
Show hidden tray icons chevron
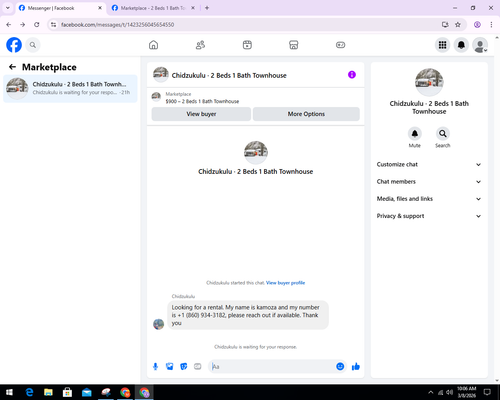[x=431, y=392]
